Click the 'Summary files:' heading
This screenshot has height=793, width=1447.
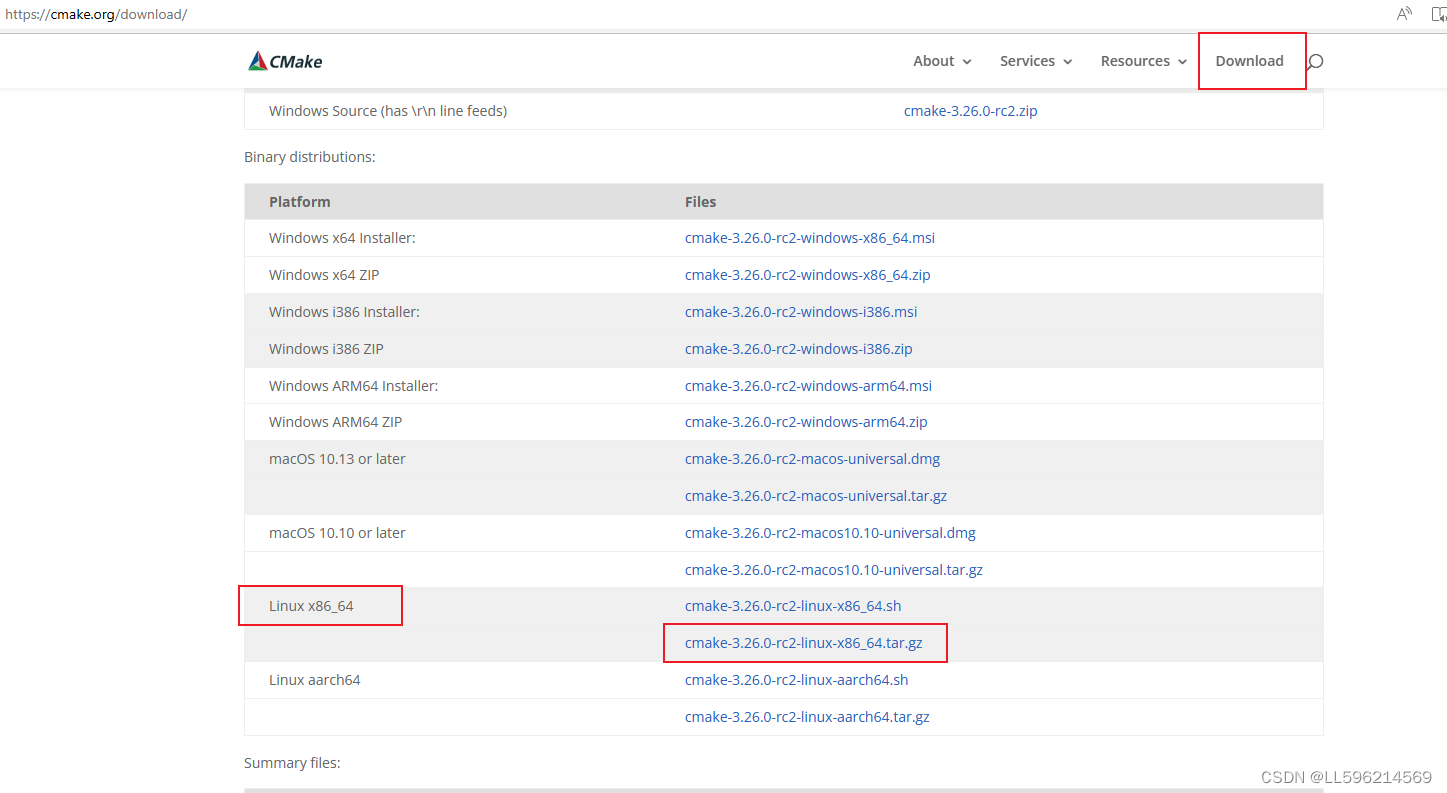pyautogui.click(x=292, y=763)
